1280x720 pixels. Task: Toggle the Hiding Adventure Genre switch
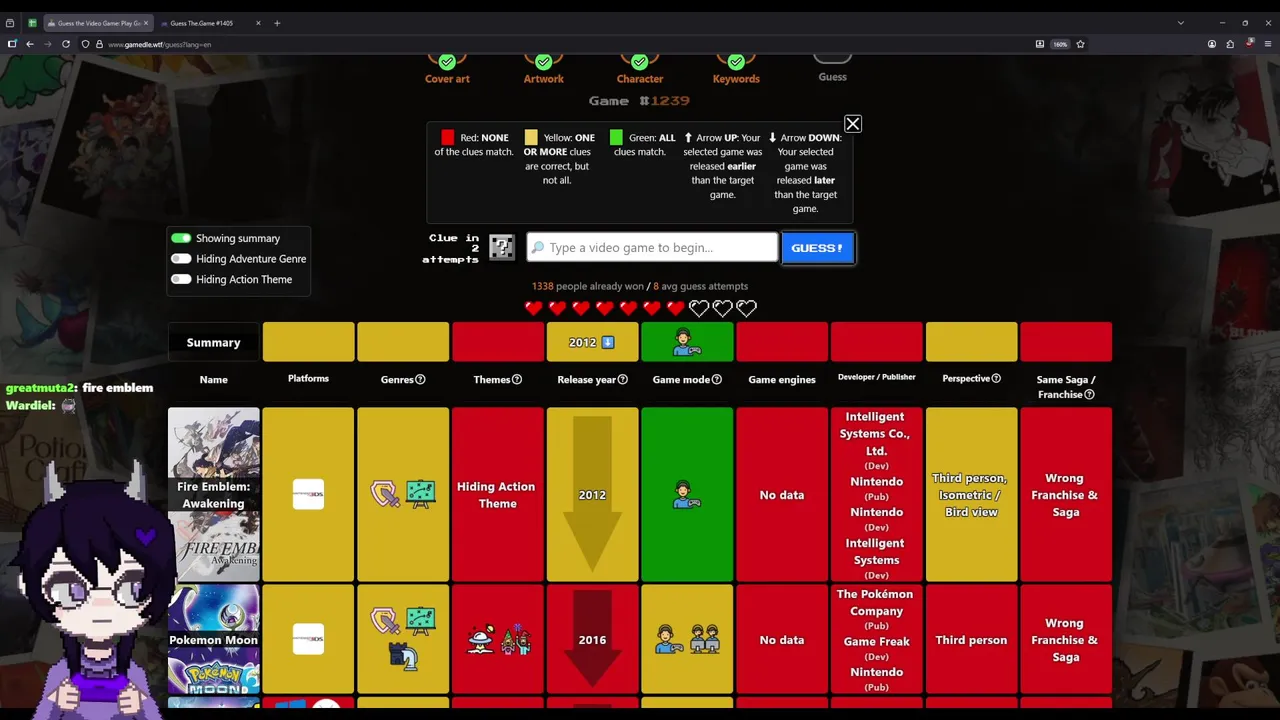(x=181, y=258)
